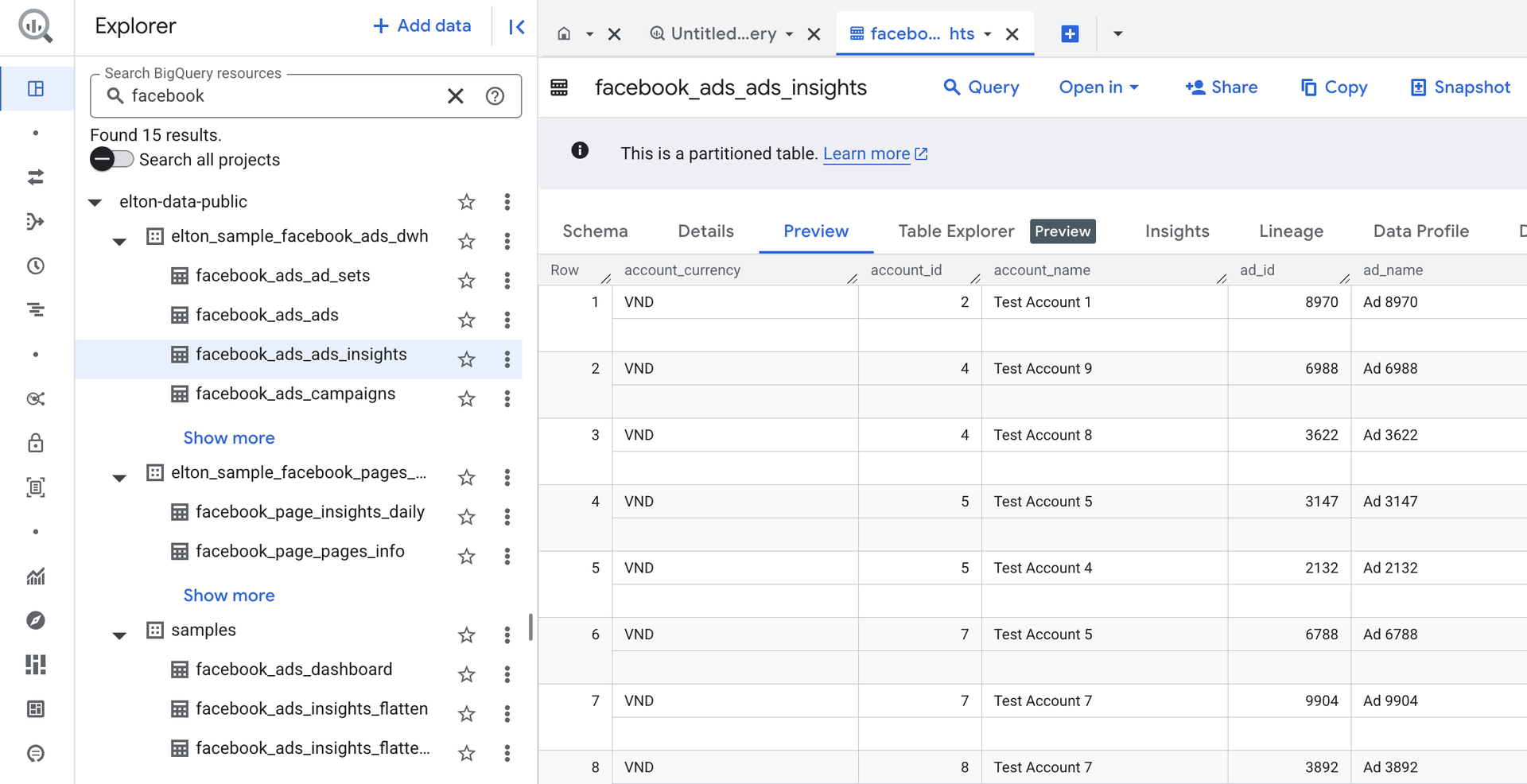Collapse the samples dataset node
The width and height of the screenshot is (1527, 784).
tap(119, 635)
